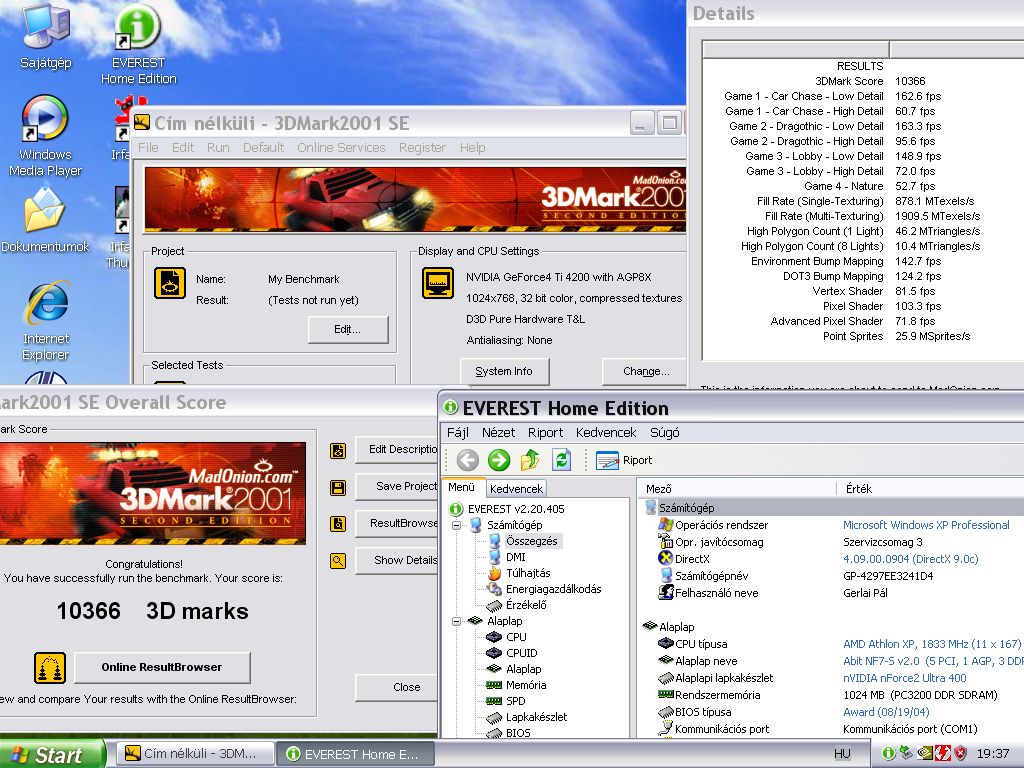1024x768 pixels.
Task: Open the File menu in 3DMark2001
Action: coord(148,148)
